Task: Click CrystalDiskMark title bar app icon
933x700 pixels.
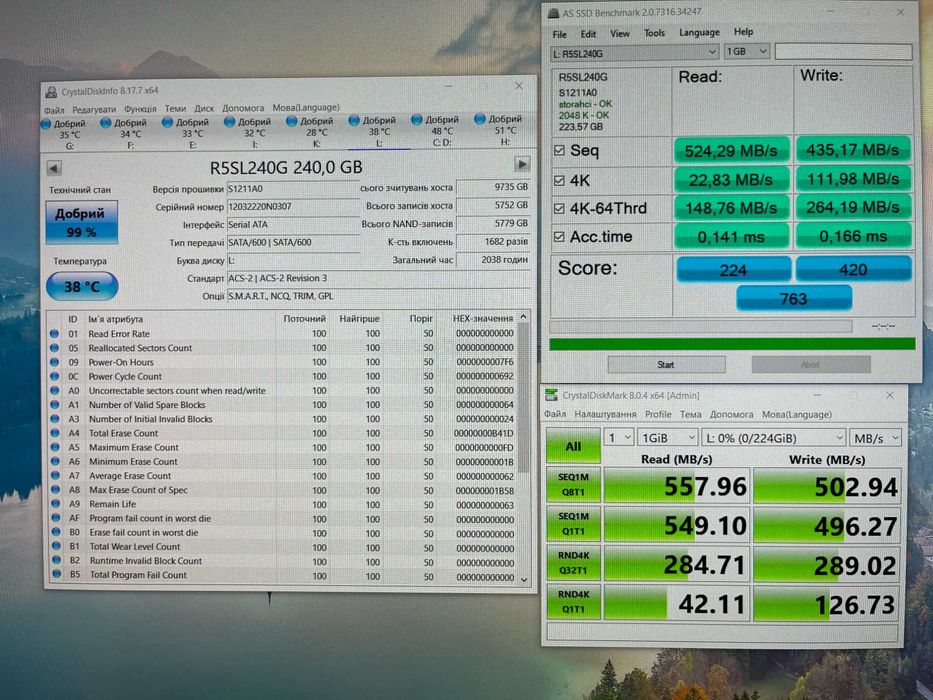Action: click(x=551, y=395)
